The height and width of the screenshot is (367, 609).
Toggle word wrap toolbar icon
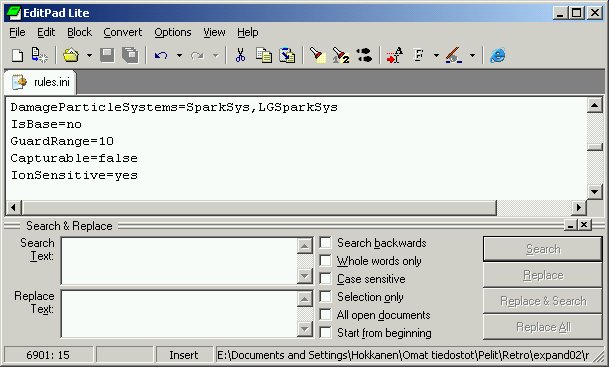click(x=395, y=55)
